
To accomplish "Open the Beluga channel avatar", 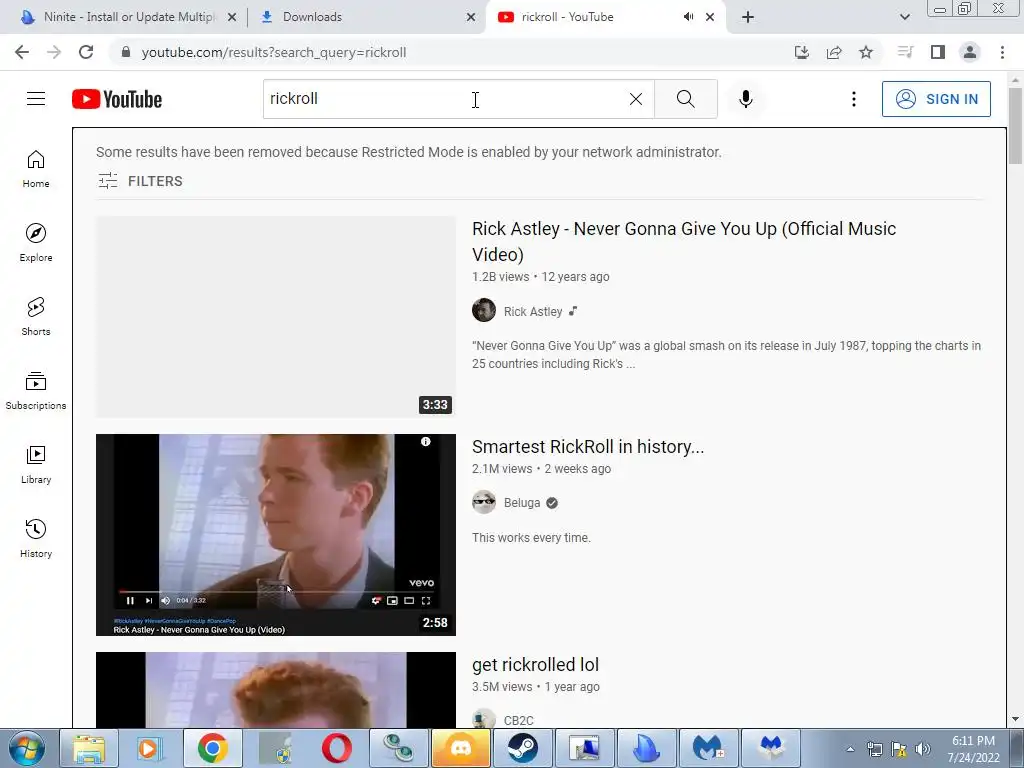I will (484, 502).
